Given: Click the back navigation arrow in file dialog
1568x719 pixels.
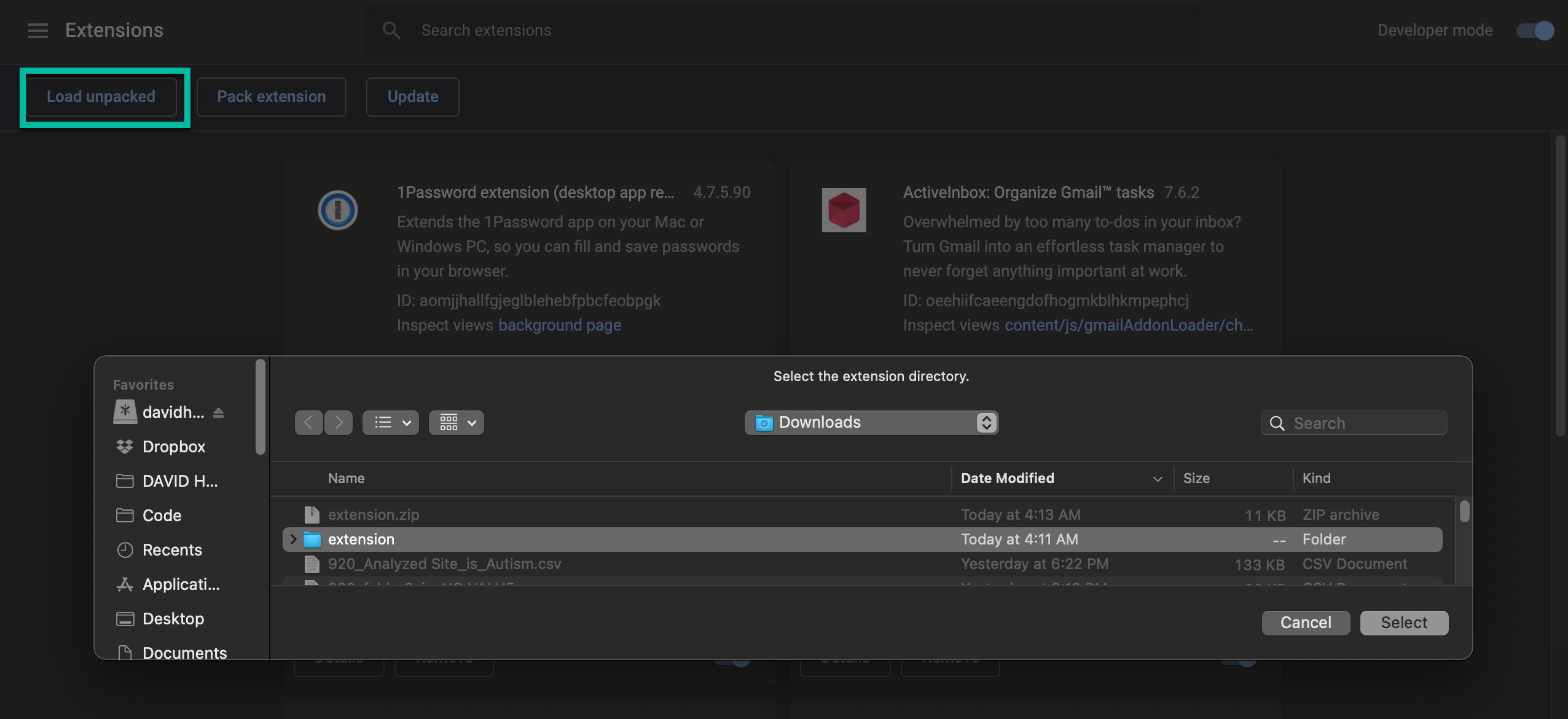Looking at the screenshot, I should coord(308,423).
